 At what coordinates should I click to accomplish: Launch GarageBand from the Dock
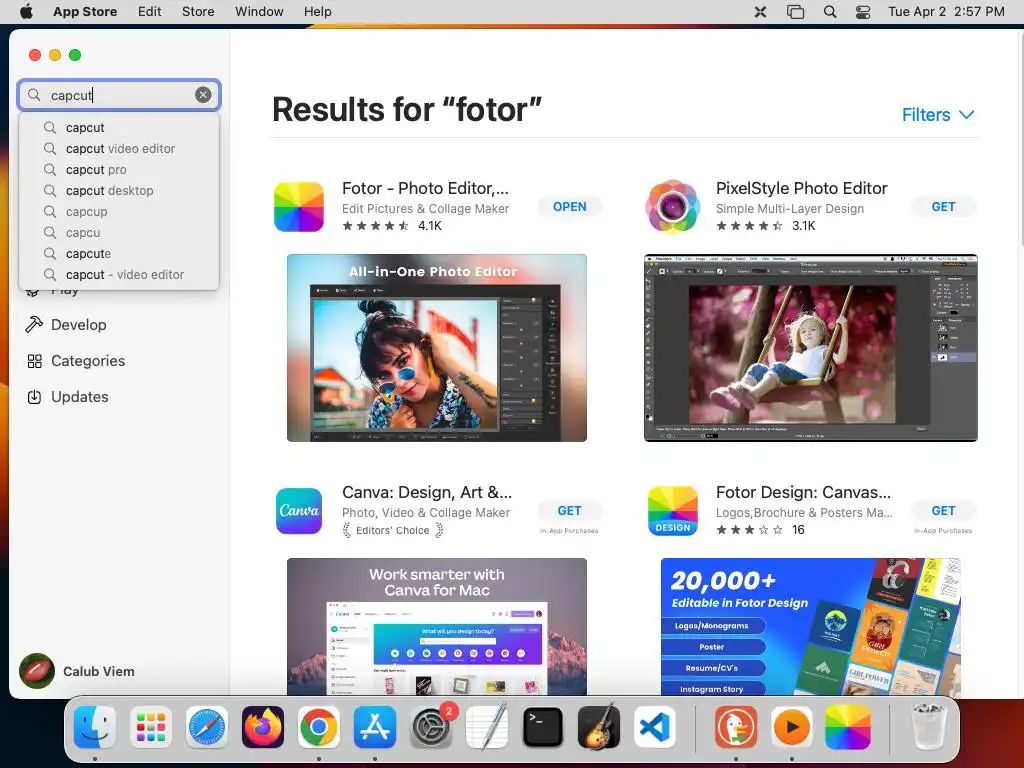click(x=599, y=727)
